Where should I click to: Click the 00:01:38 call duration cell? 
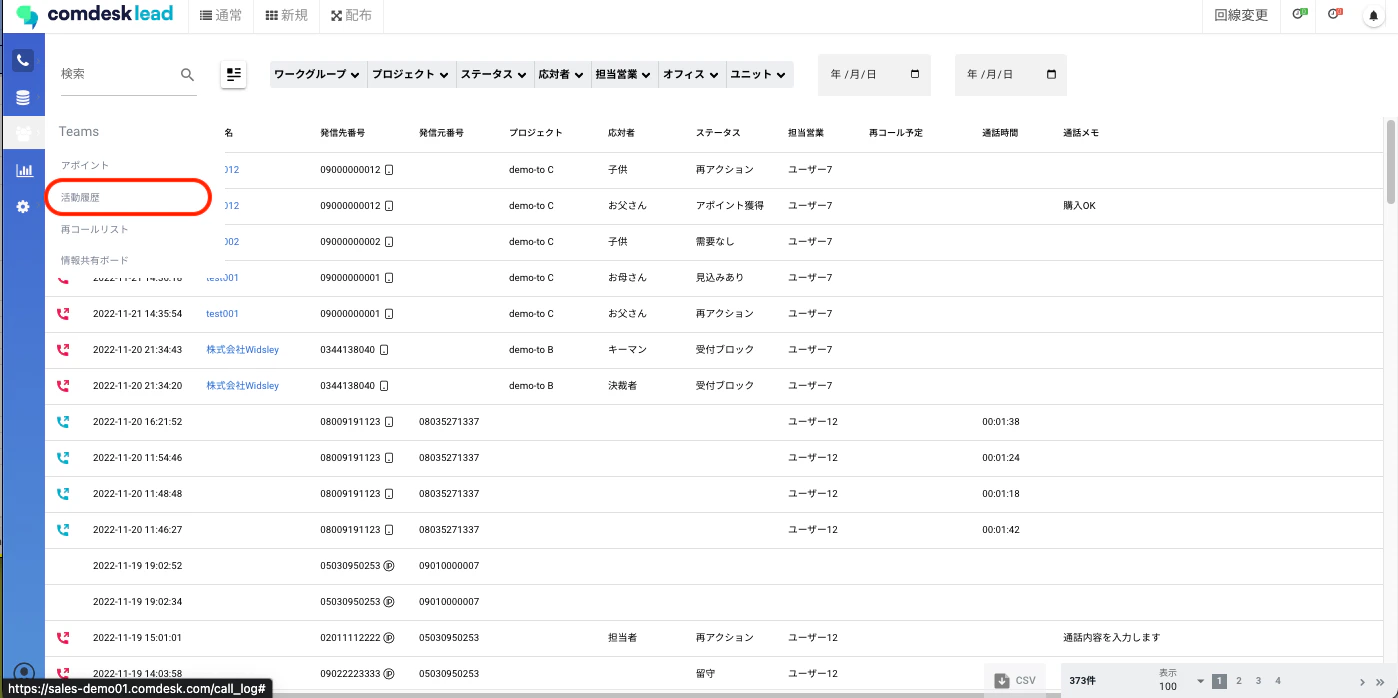pos(1001,421)
